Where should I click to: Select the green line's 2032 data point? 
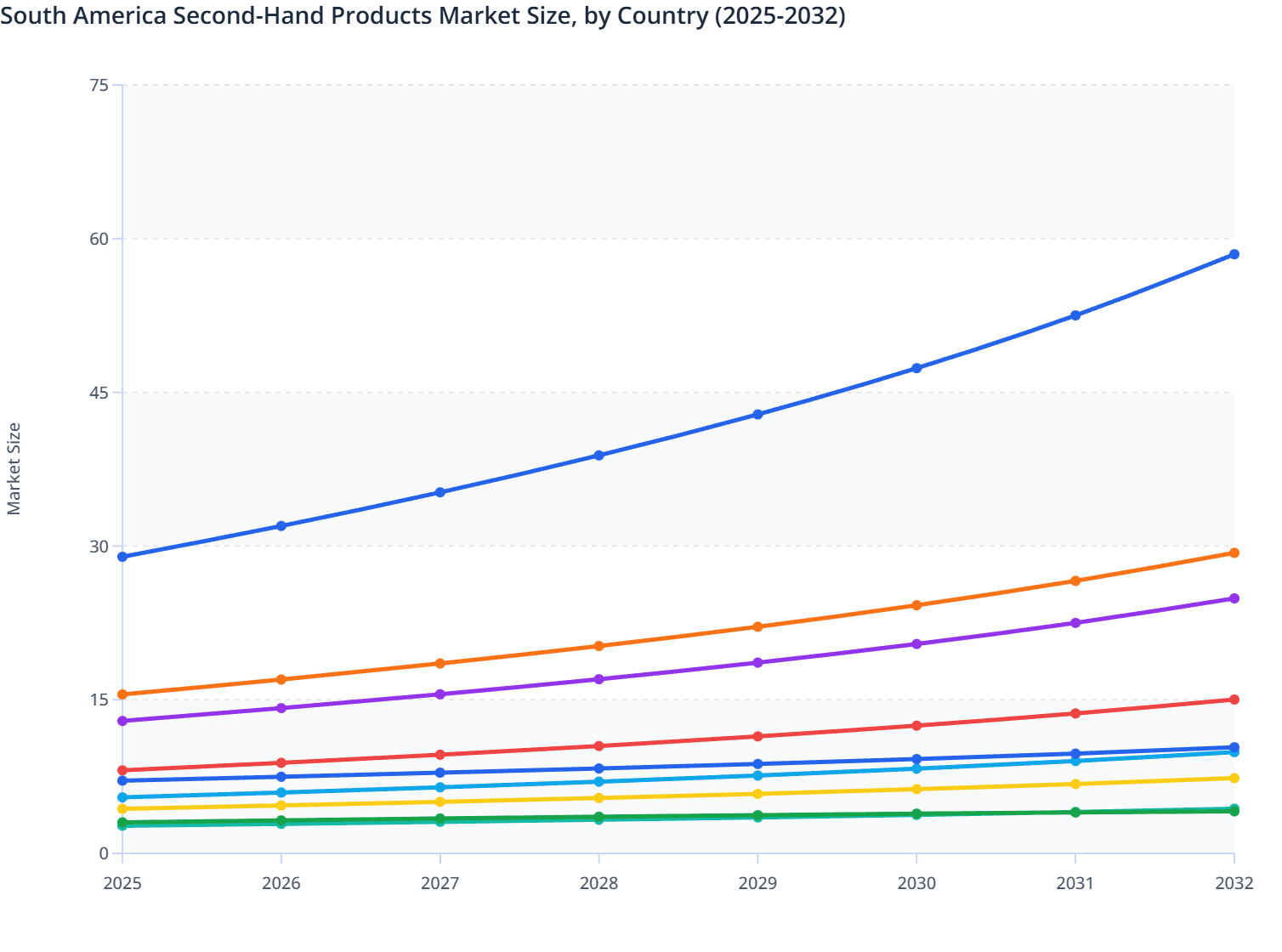pyautogui.click(x=1234, y=810)
